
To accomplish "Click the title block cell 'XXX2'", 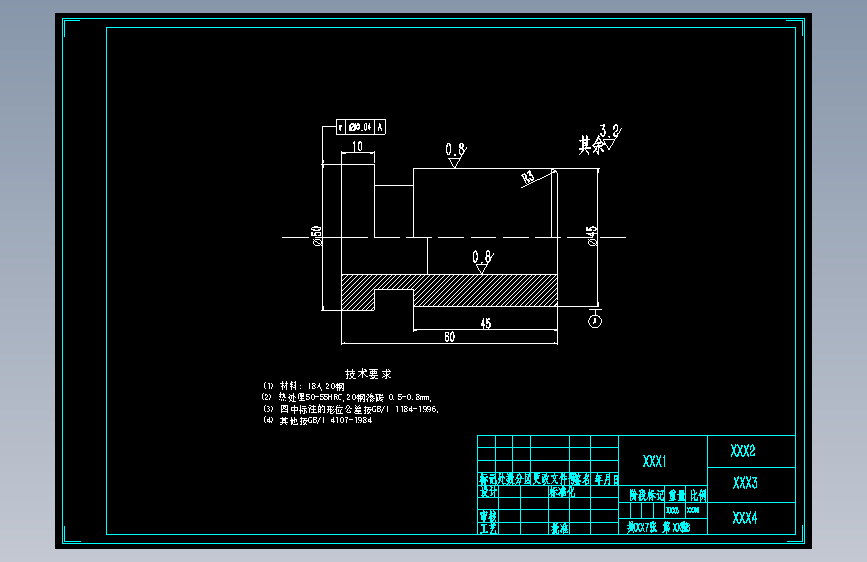I will pyautogui.click(x=743, y=451).
